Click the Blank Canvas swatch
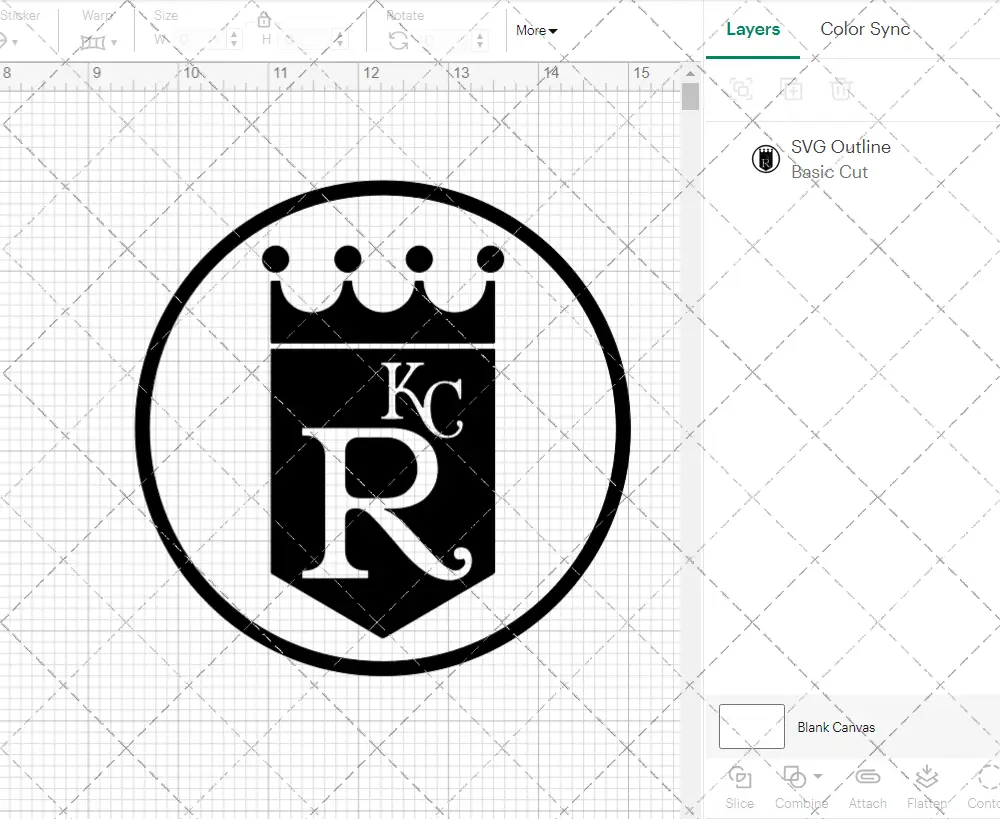Screen dimensions: 1000x819 click(x=751, y=727)
